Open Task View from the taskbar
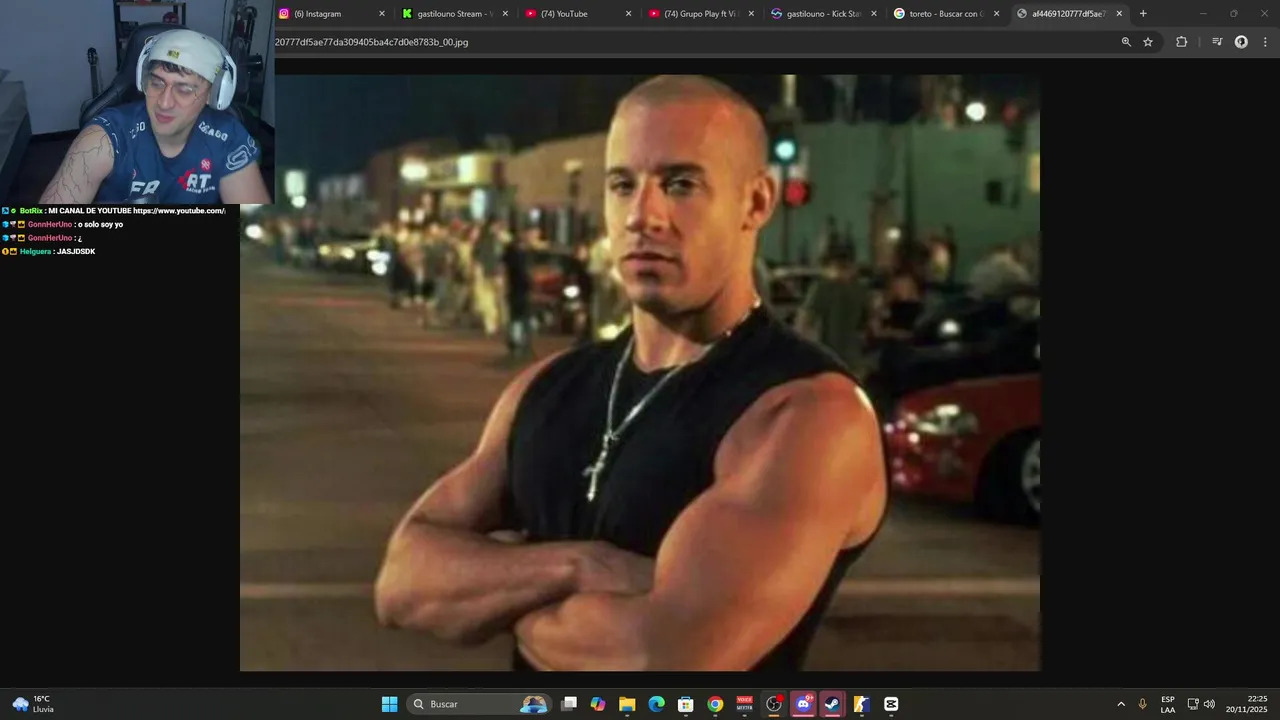This screenshot has width=1280, height=720. click(x=569, y=704)
